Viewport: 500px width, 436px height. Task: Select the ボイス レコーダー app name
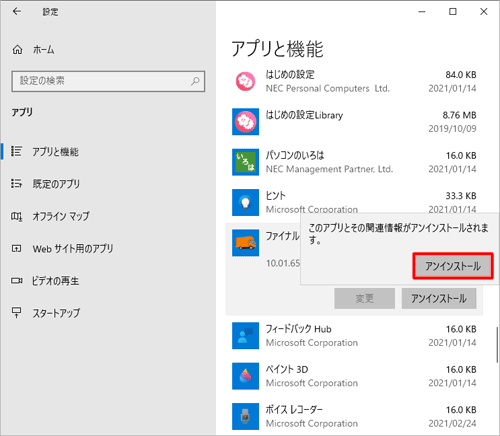pyautogui.click(x=294, y=410)
